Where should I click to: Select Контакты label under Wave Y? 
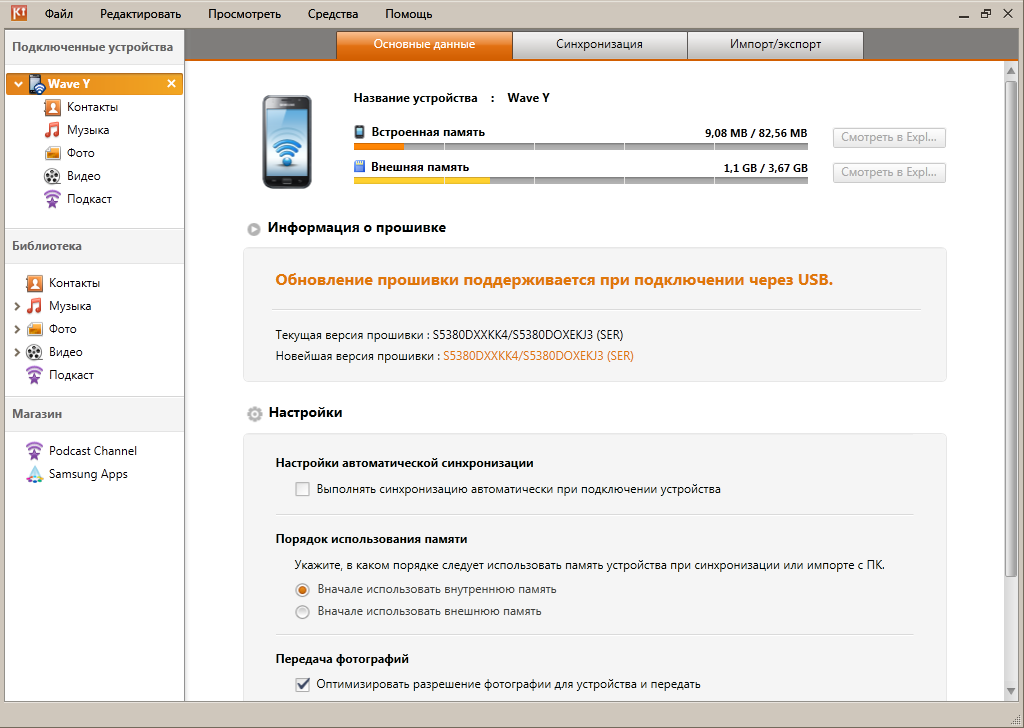pyautogui.click(x=92, y=107)
